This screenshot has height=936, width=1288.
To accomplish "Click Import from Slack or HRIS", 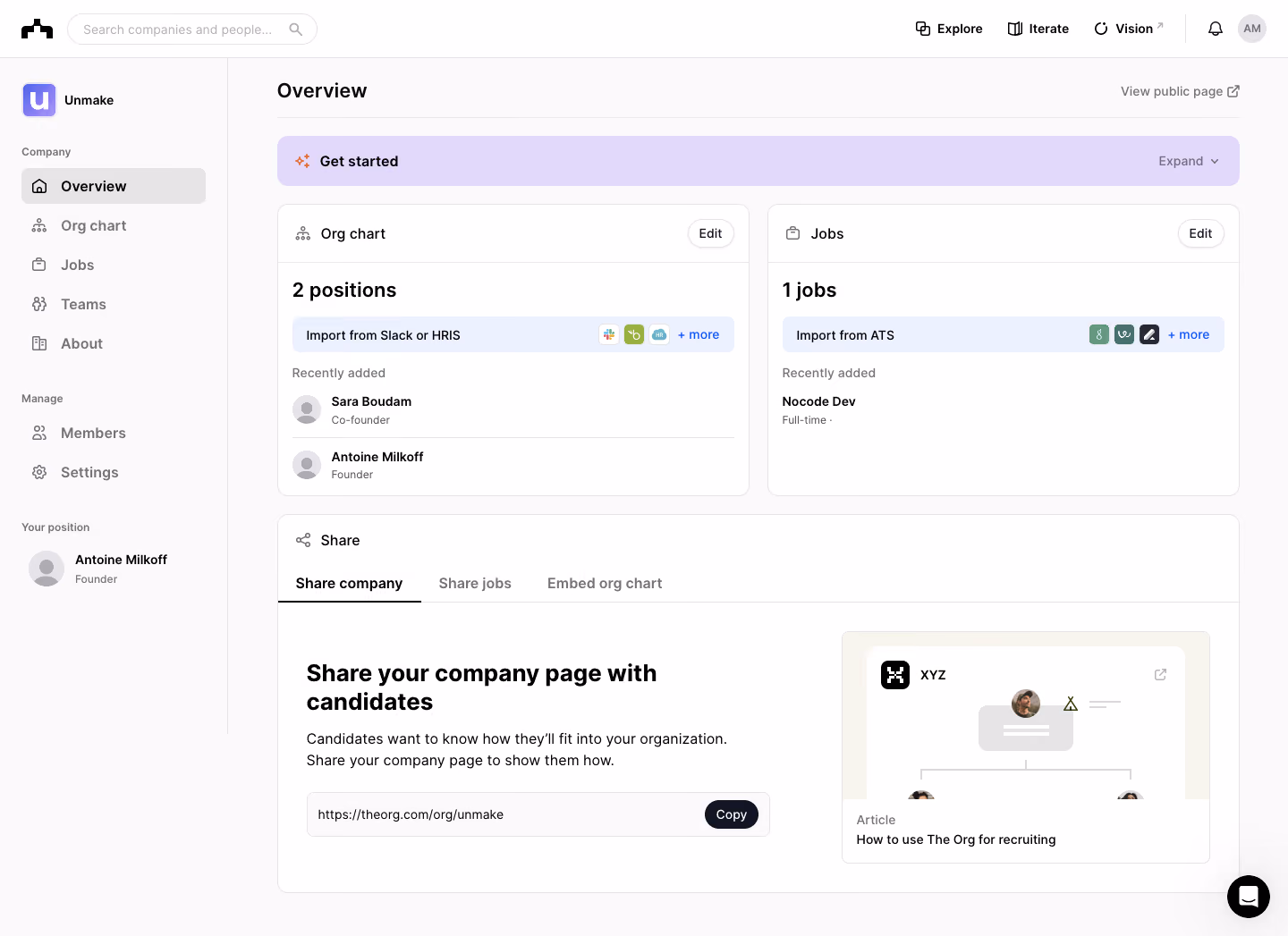I will 383,335.
